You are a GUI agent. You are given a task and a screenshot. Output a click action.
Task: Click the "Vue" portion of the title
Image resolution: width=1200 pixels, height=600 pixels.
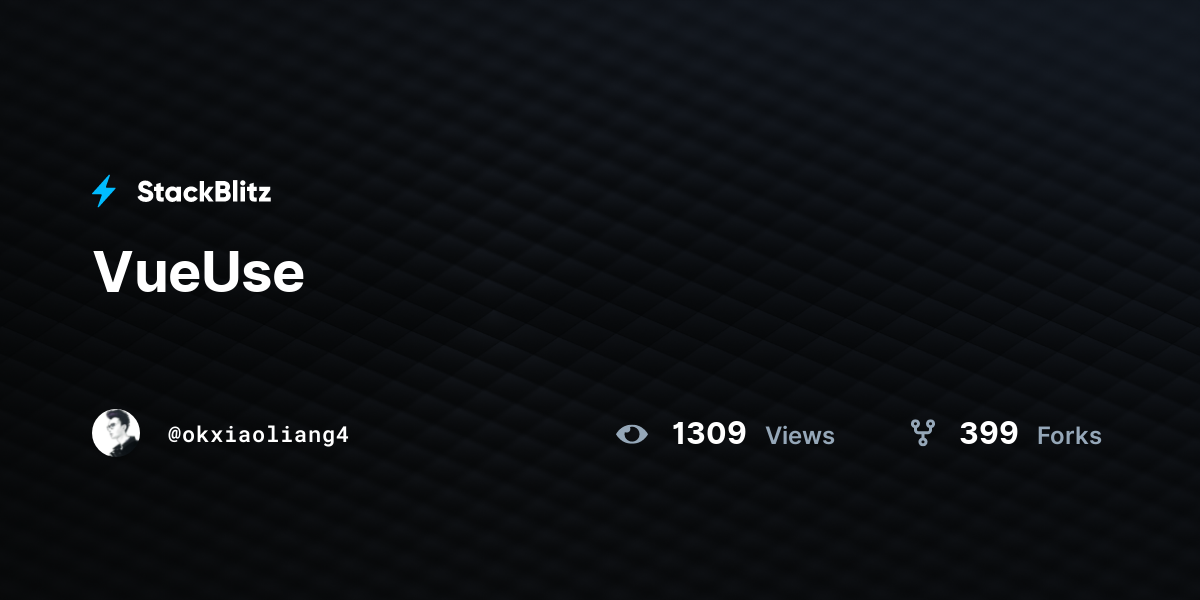tap(143, 272)
